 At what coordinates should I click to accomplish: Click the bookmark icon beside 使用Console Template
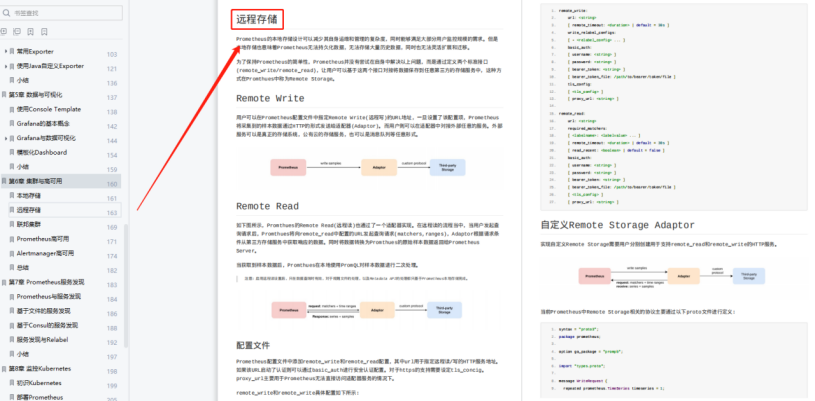click(x=12, y=109)
